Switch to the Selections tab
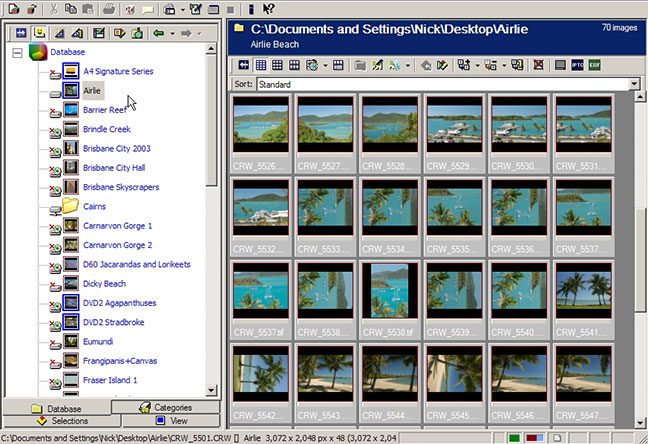The width and height of the screenshot is (648, 444). (62, 421)
